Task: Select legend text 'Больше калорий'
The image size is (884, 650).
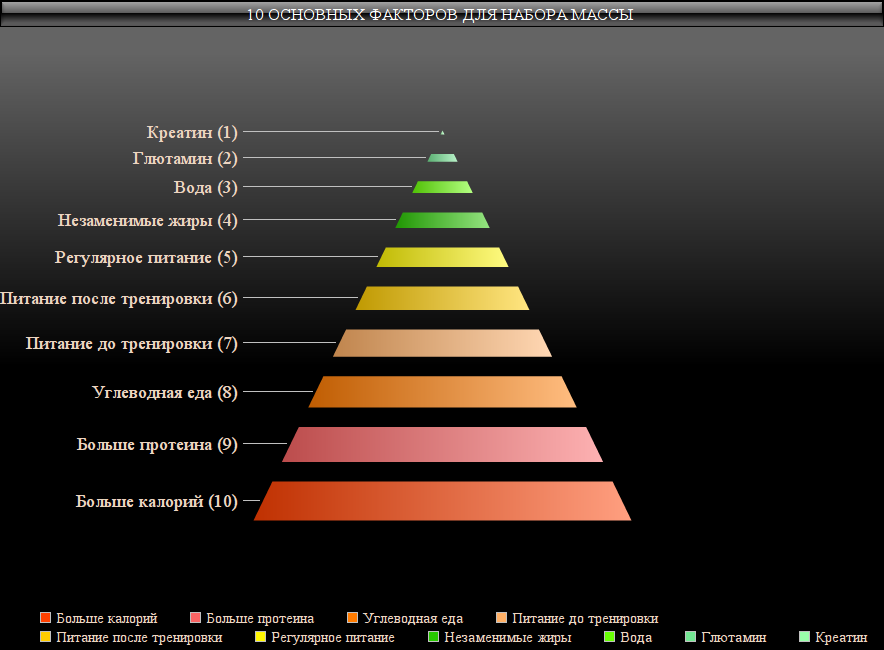Action: click(107, 618)
